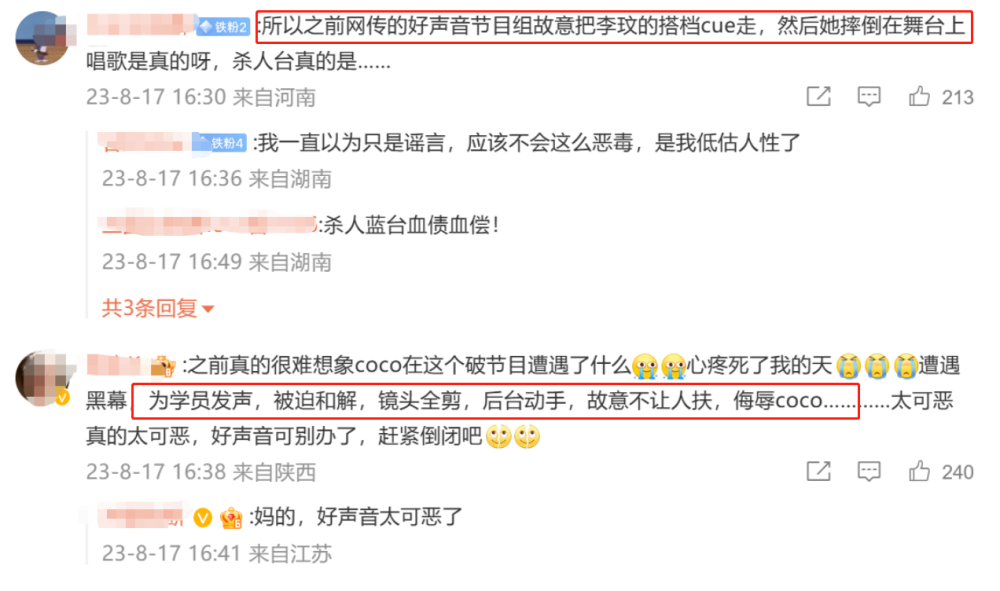This screenshot has height=591, width=1000.
Task: Click timestamp 23-8-17 16:38 来自陕西
Action: coord(201,472)
